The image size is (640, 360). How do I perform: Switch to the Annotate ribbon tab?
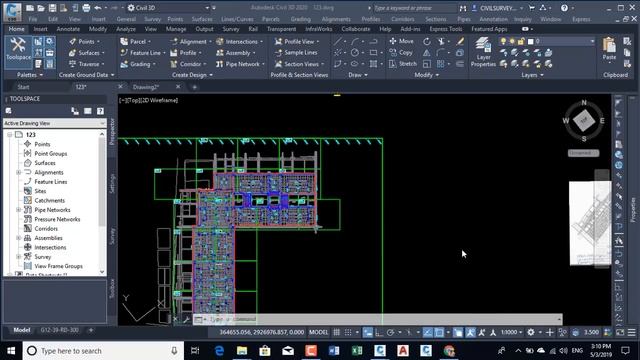click(x=68, y=29)
